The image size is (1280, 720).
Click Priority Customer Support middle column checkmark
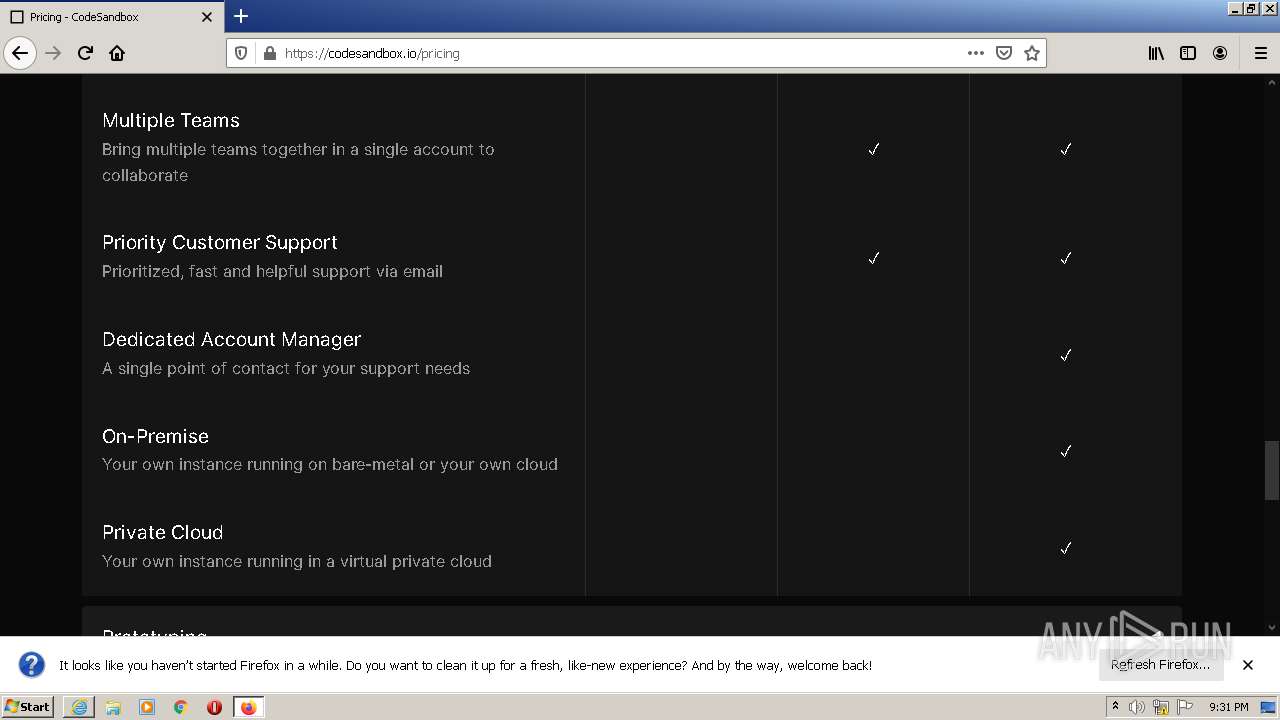874,258
